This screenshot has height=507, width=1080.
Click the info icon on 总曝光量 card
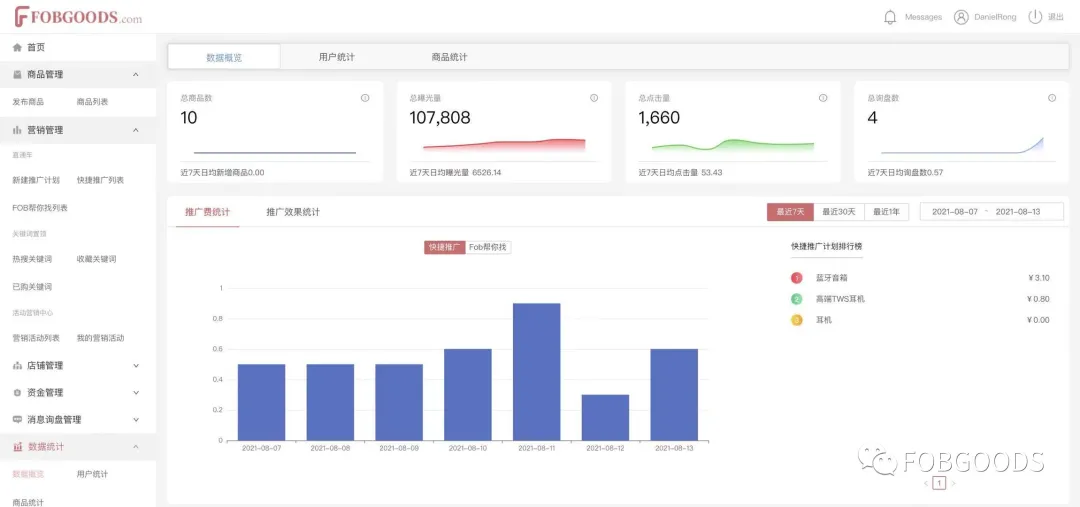[x=594, y=98]
